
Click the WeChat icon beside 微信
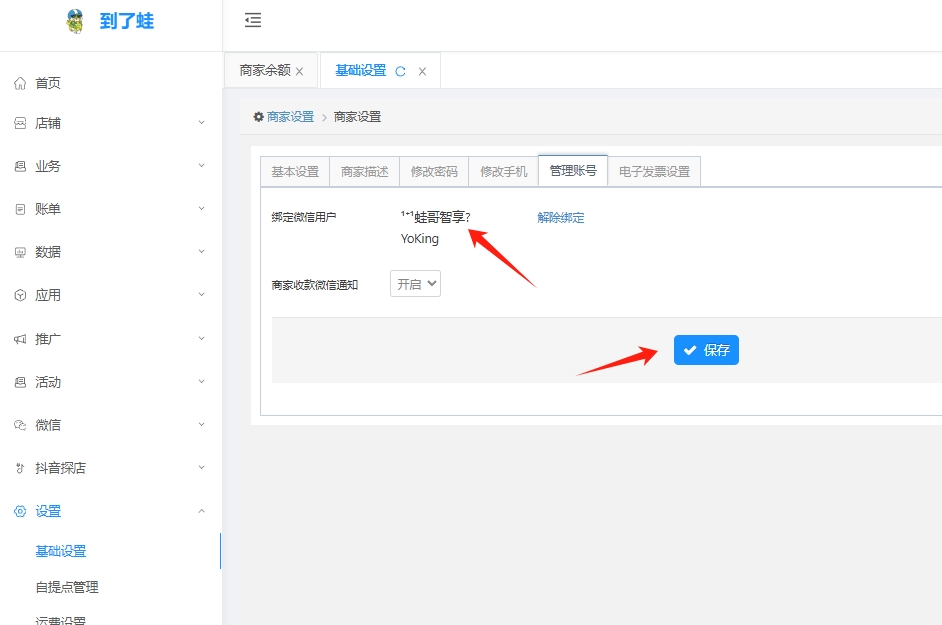coord(20,425)
